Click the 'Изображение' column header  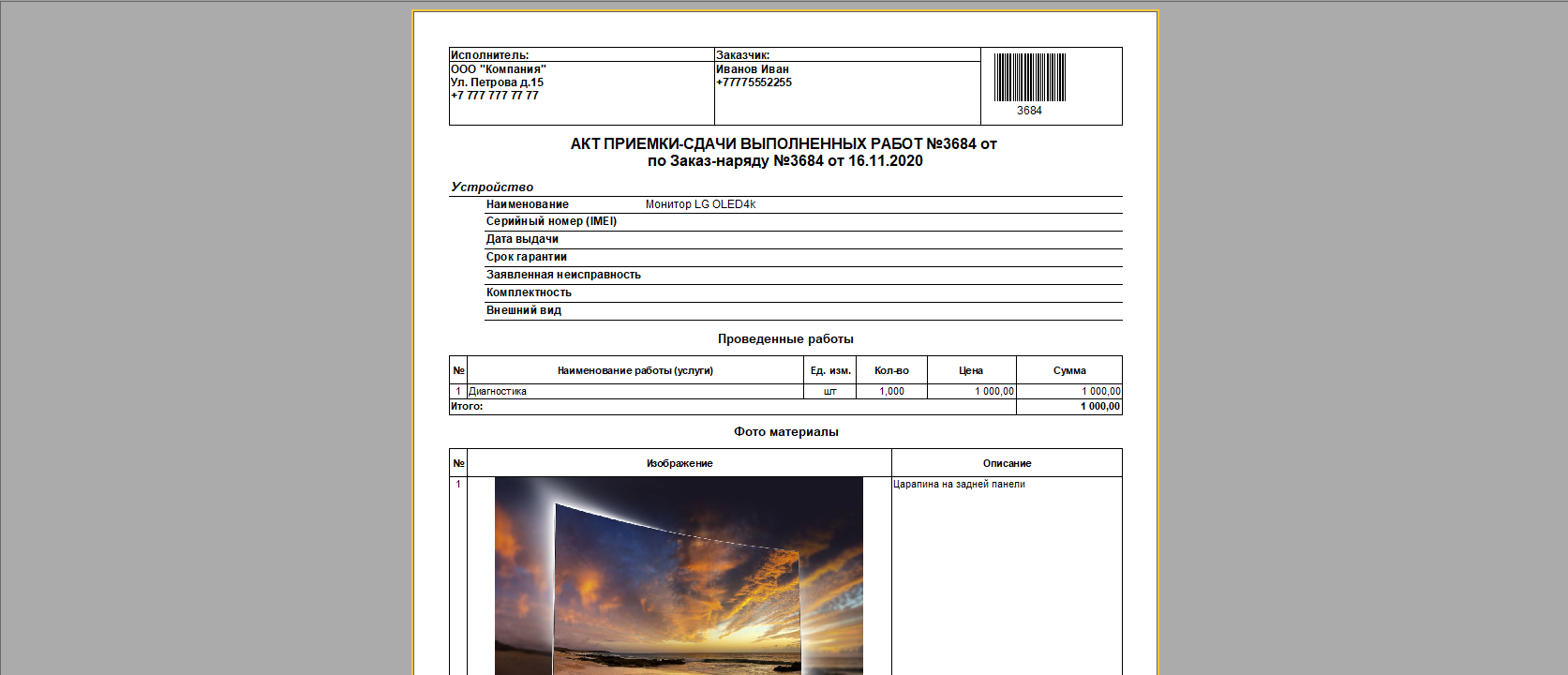pyautogui.click(x=679, y=463)
